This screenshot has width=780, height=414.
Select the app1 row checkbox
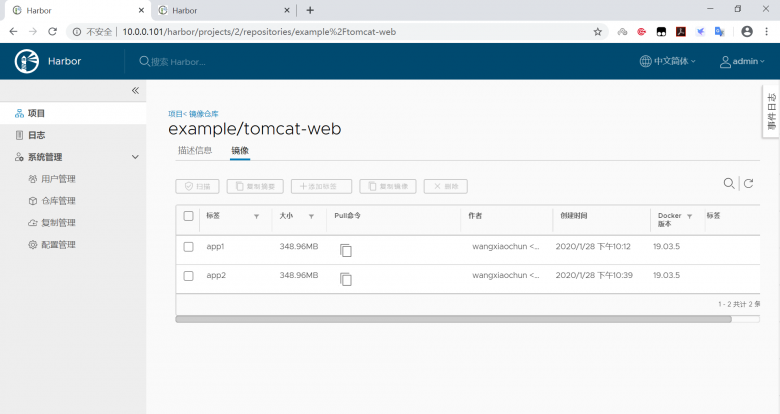click(189, 247)
